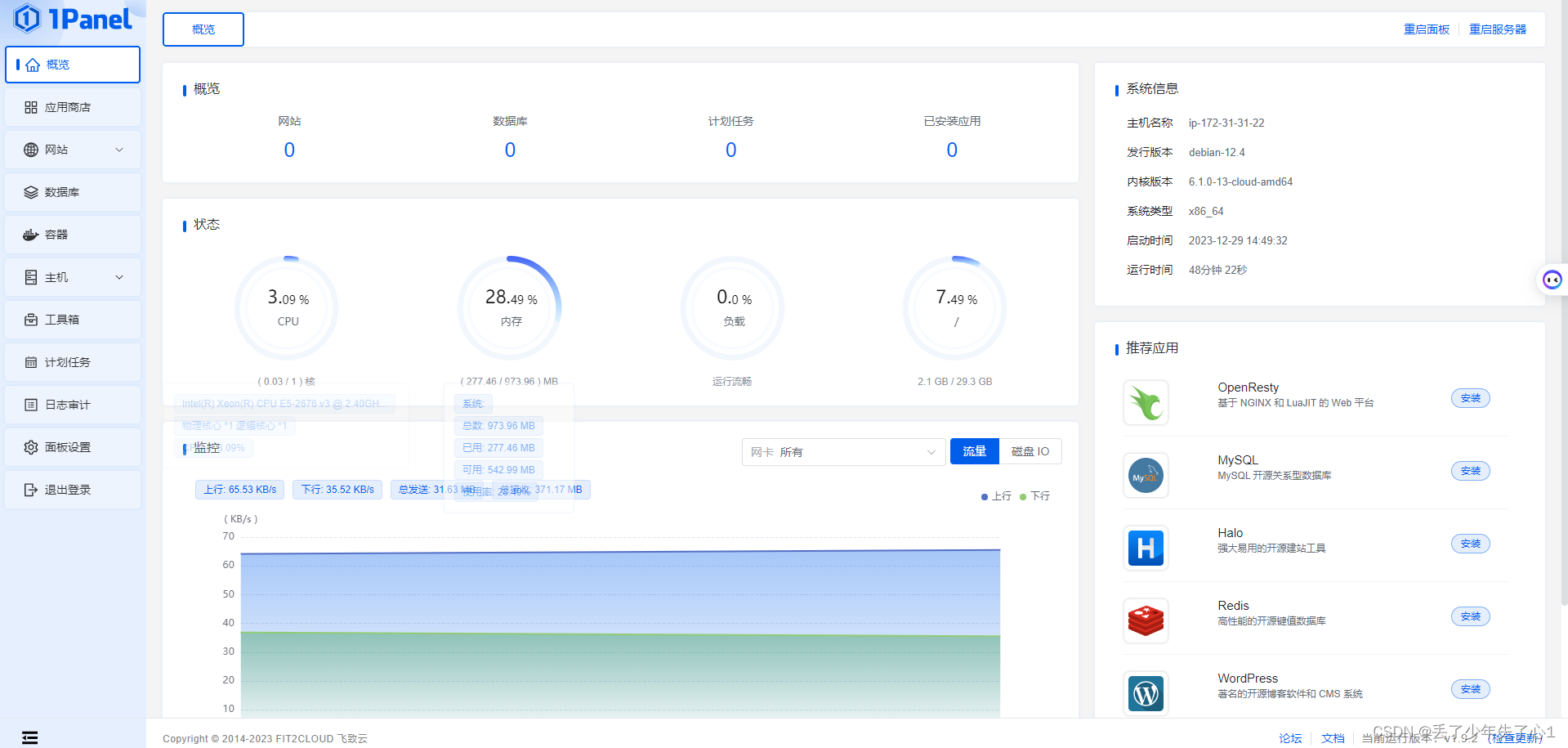This screenshot has height=748, width=1568.
Task: Toggle the 上行 chart legend series
Action: tap(996, 497)
